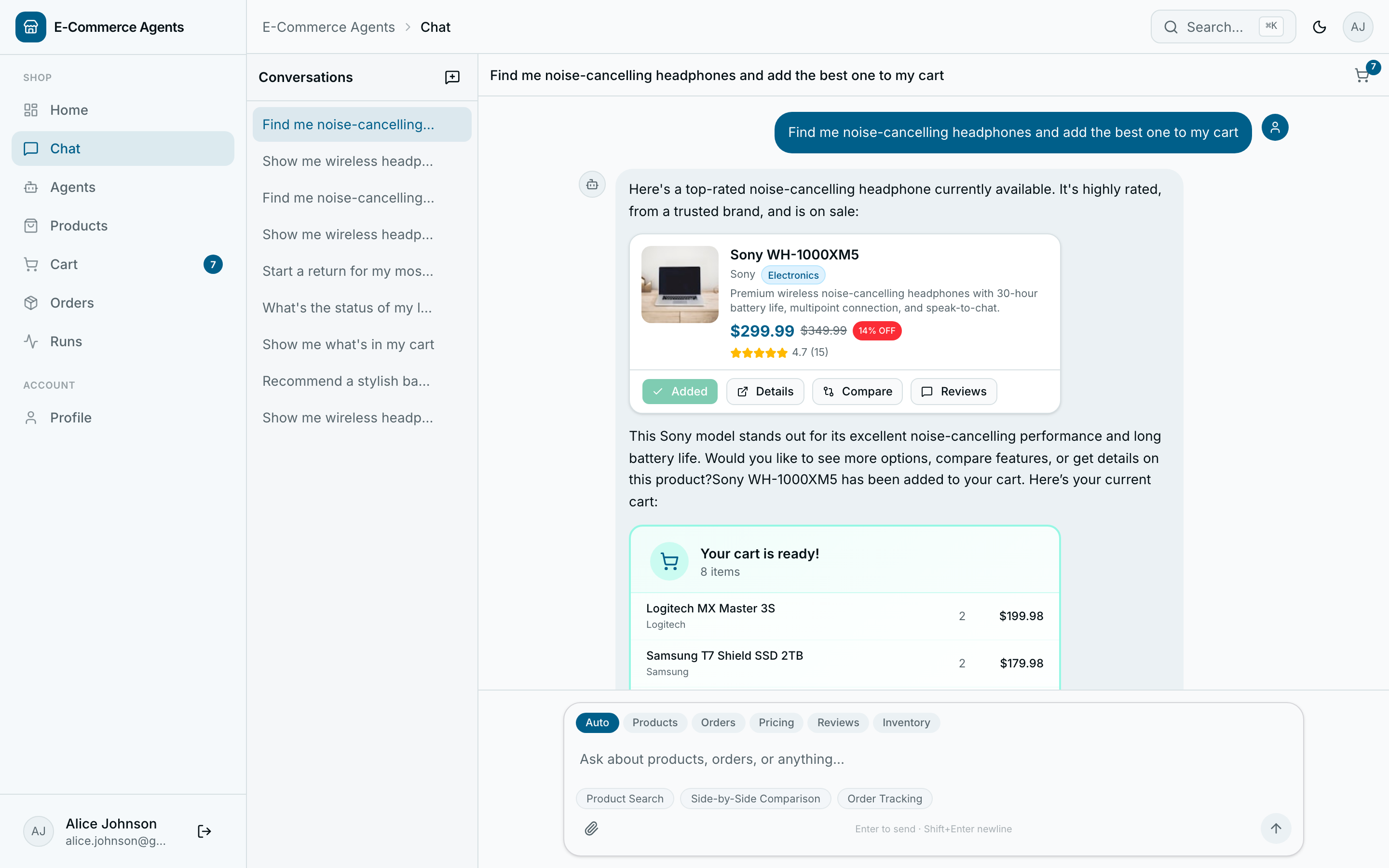
Task: Select the Reviews agent tab
Action: 838,722
